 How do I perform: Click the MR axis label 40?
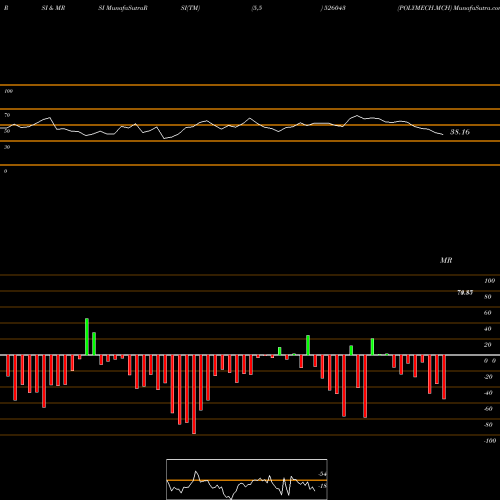pos(488,329)
